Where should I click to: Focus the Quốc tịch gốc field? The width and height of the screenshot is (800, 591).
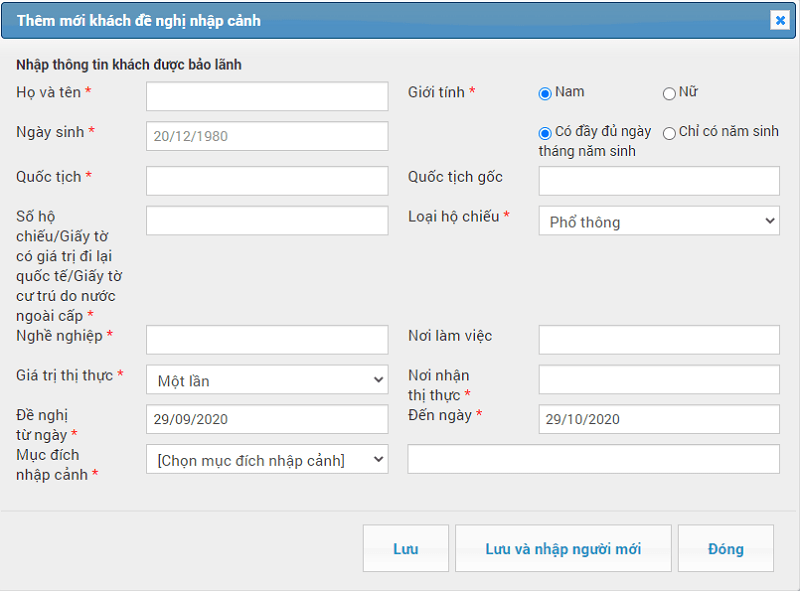coord(658,181)
